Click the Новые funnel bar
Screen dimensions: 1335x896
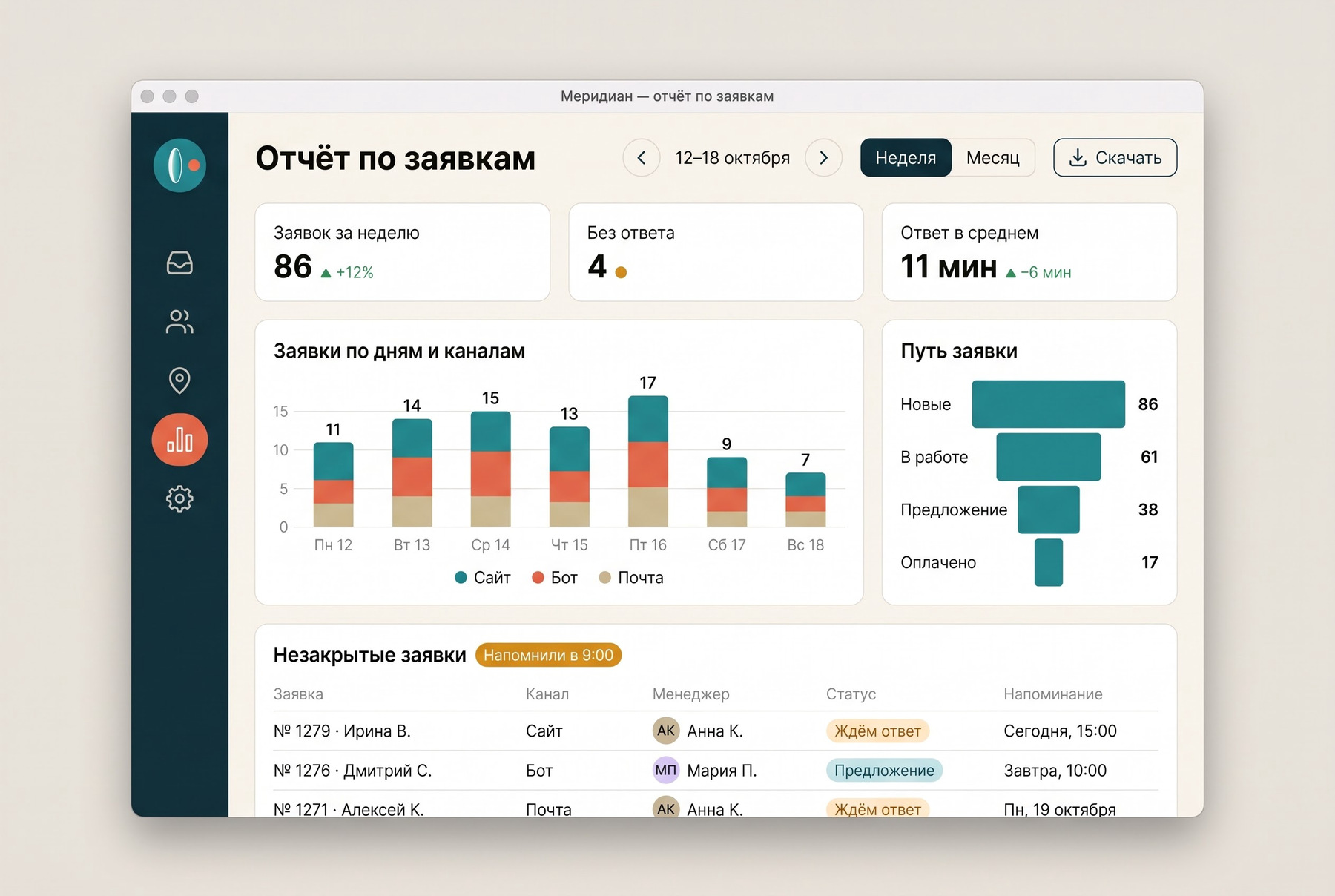1048,404
